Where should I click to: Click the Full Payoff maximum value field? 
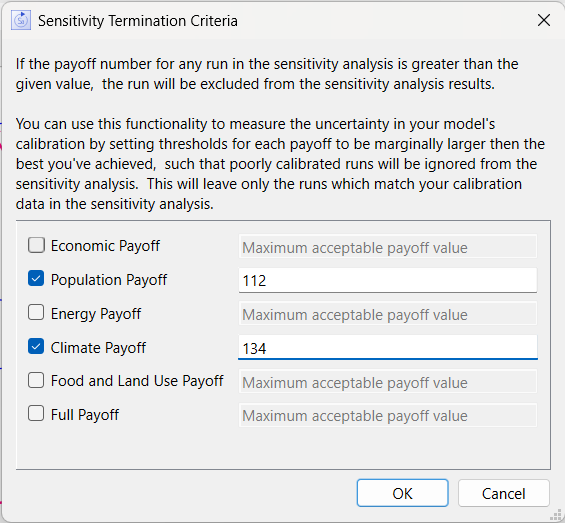click(388, 415)
